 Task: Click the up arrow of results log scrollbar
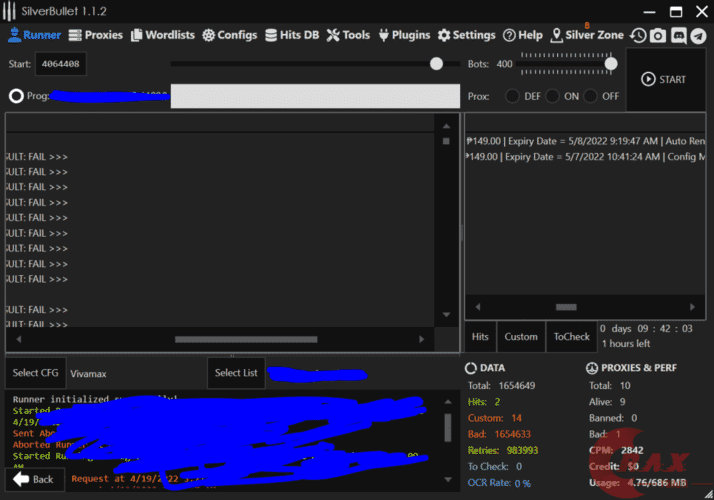(x=446, y=126)
